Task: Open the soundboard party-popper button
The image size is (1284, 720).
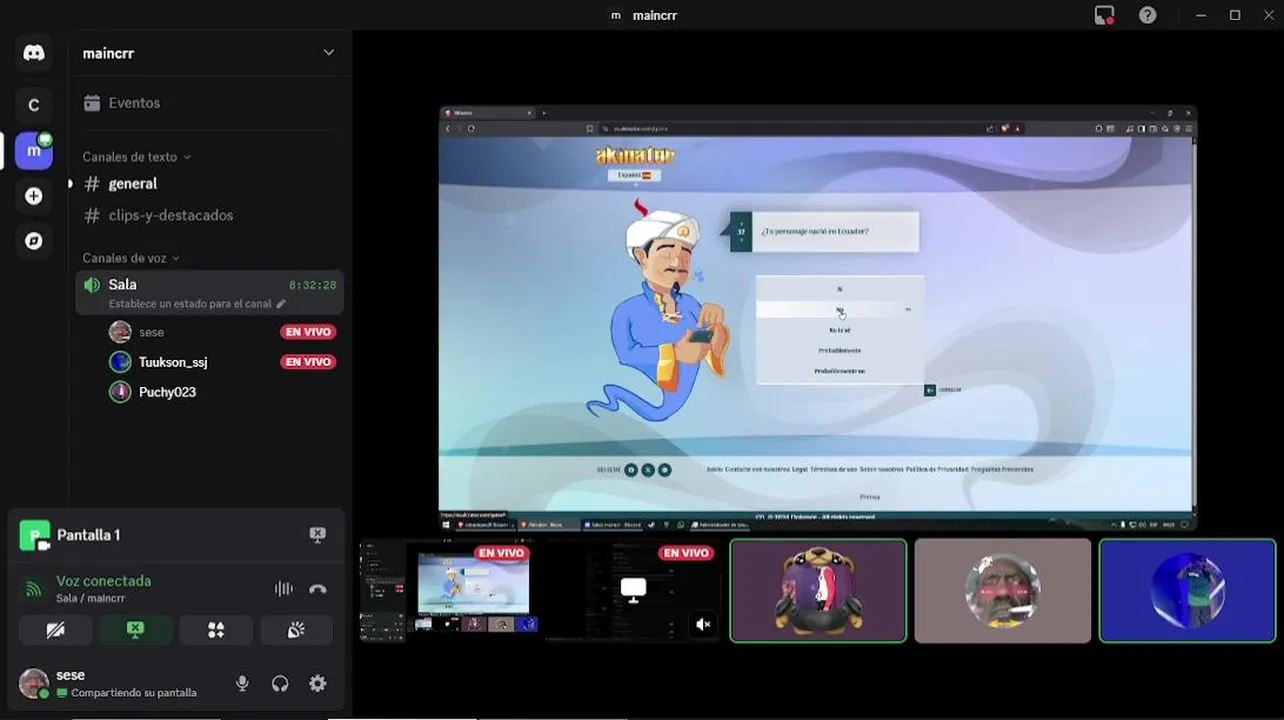Action: coord(296,630)
